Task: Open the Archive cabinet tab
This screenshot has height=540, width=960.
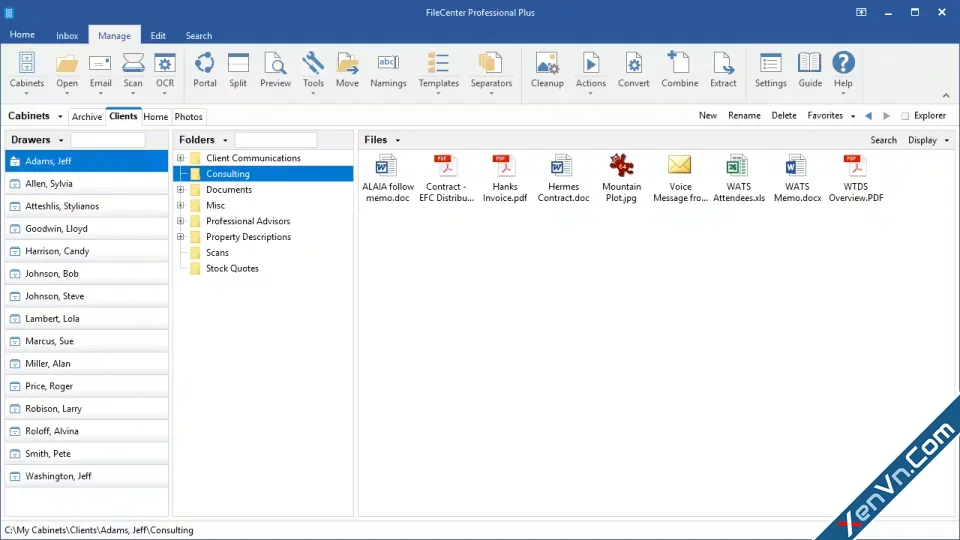Action: [x=87, y=116]
